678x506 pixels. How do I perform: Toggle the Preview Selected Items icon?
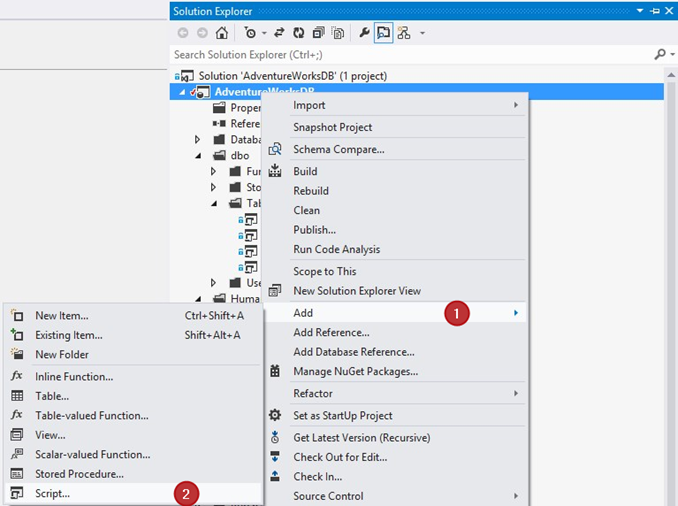tap(384, 33)
